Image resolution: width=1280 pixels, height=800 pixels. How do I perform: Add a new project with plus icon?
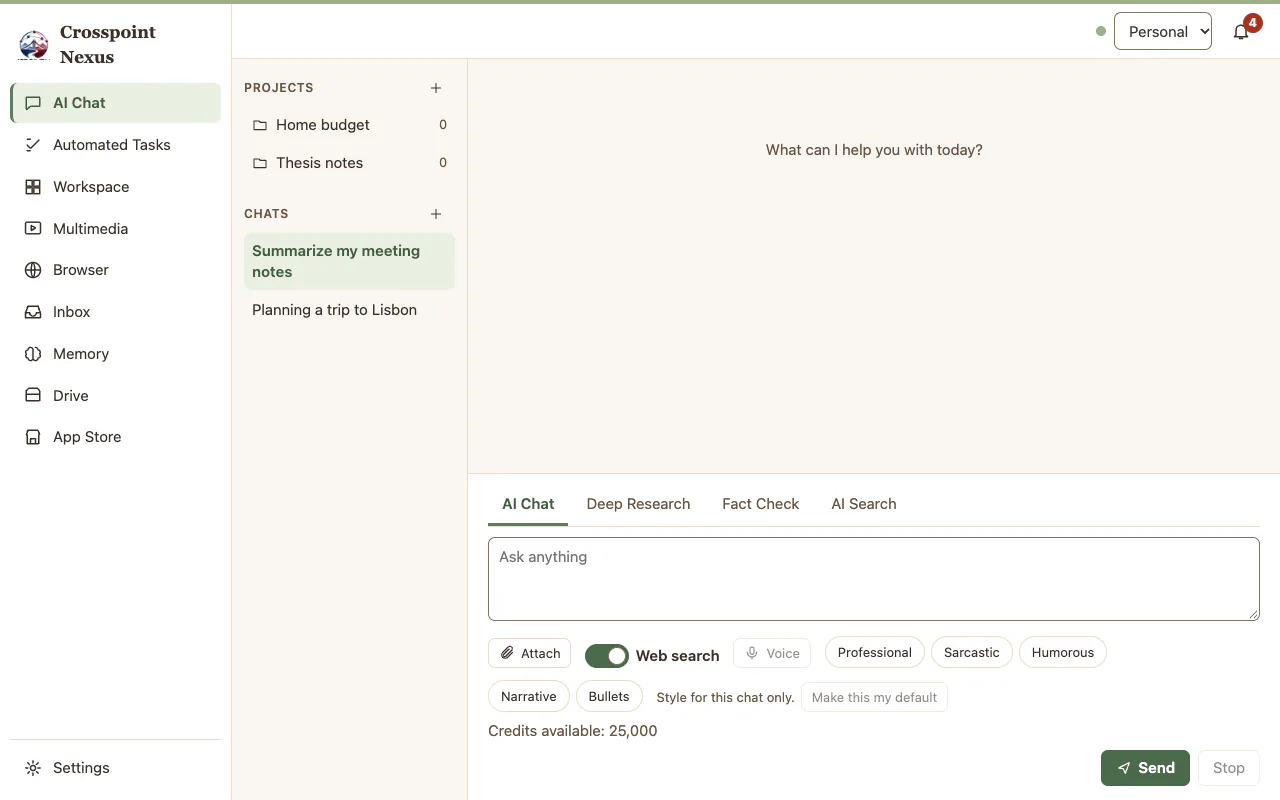tap(436, 88)
